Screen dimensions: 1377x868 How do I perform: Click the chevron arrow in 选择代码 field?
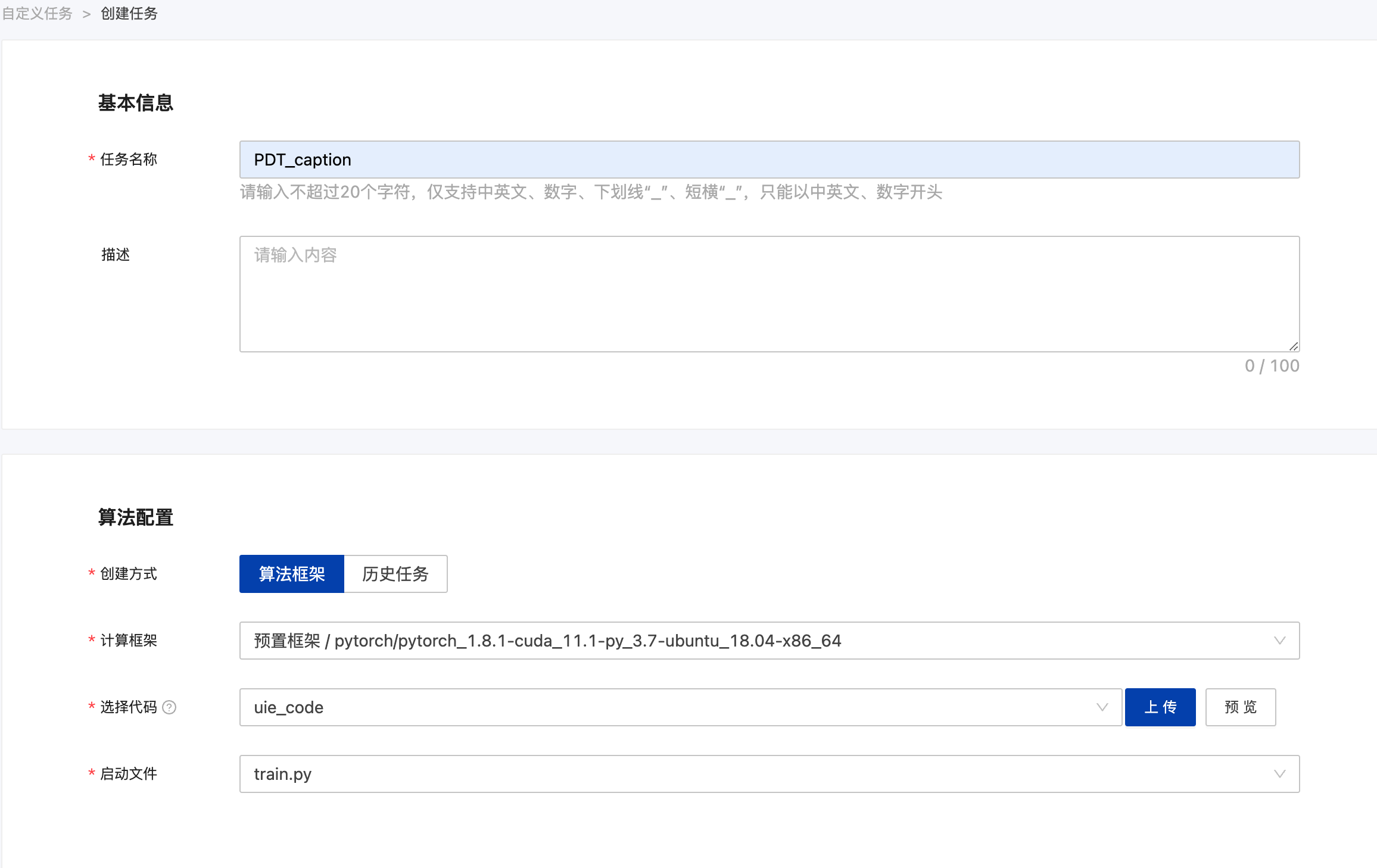[x=1102, y=707]
